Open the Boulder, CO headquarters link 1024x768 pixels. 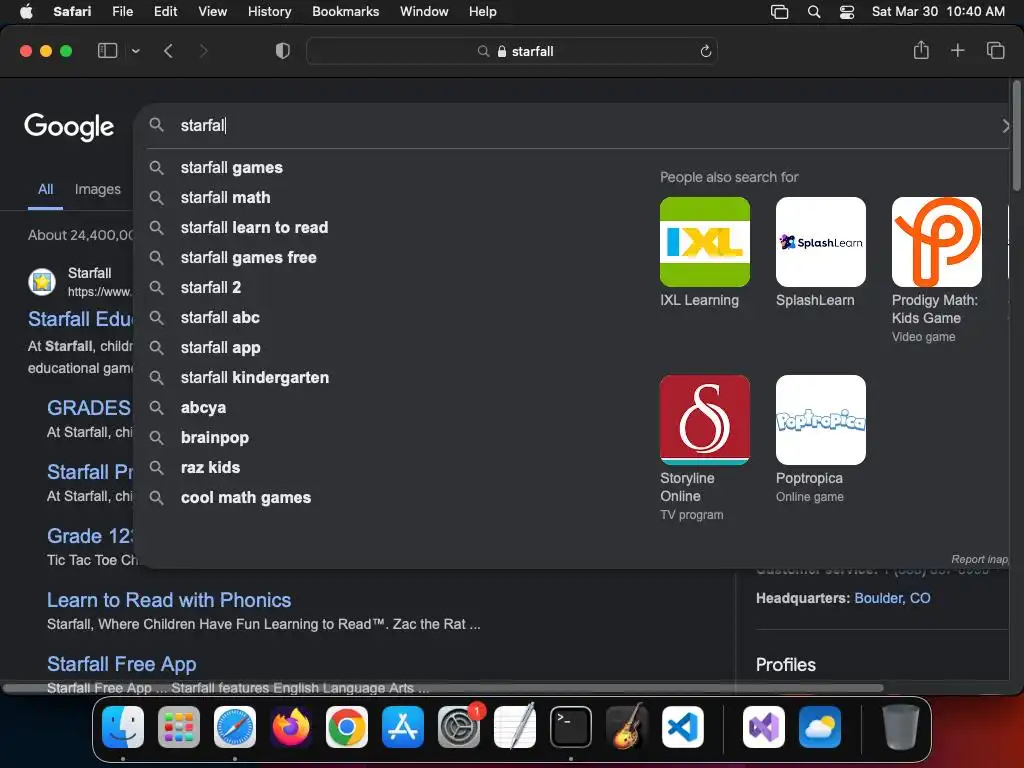(892, 598)
